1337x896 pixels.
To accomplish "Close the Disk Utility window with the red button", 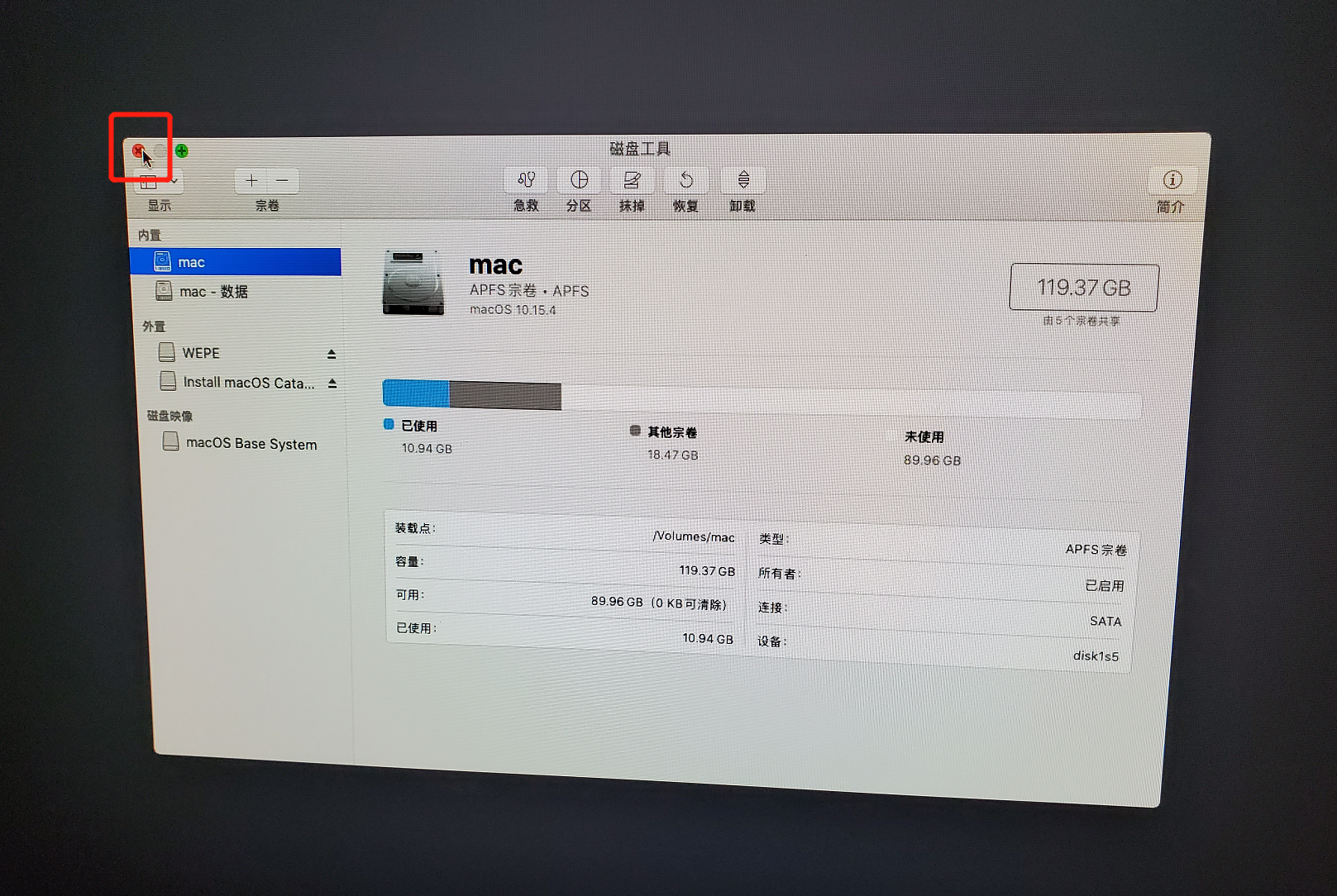I will point(138,150).
